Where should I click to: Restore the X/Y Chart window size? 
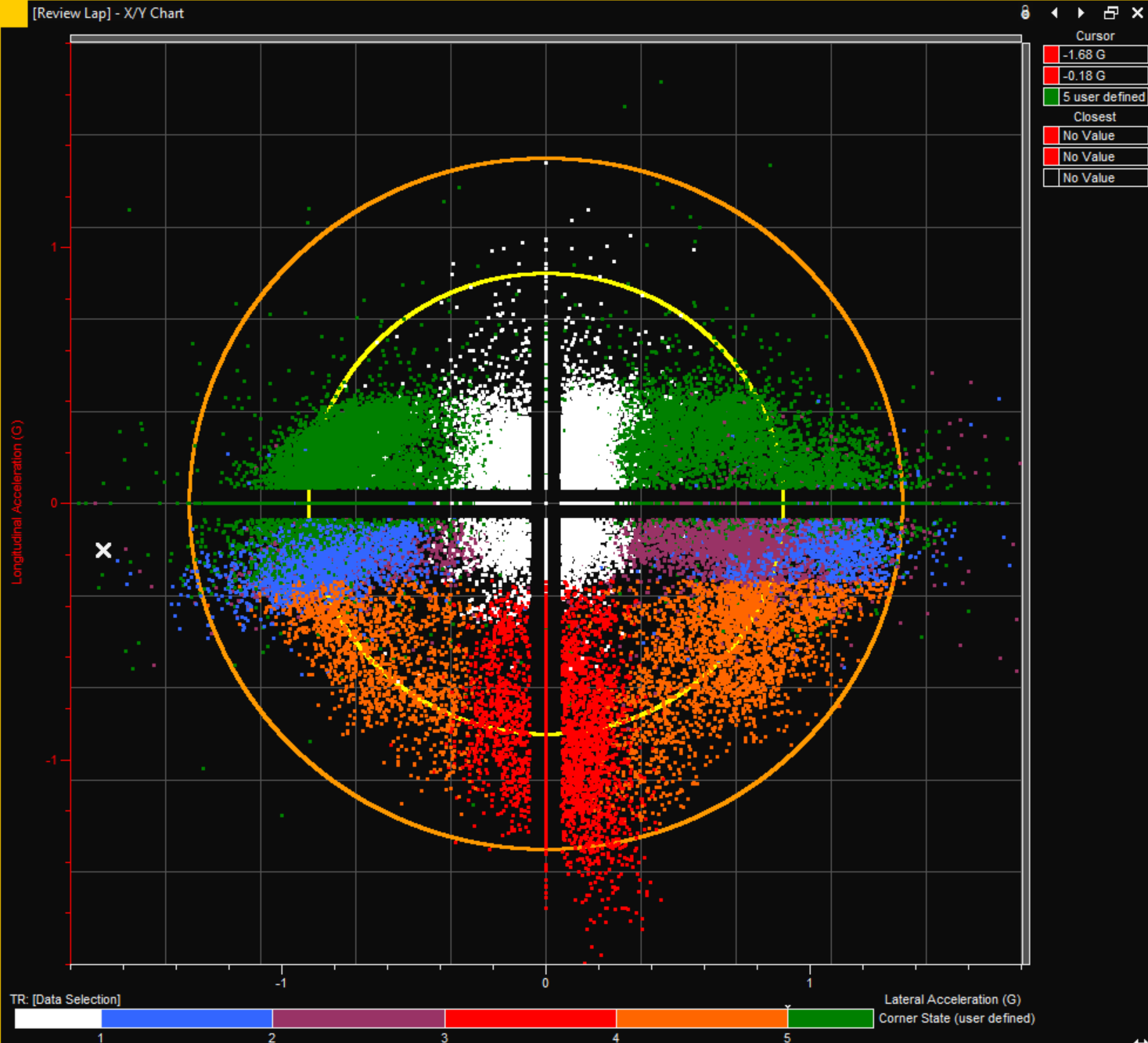click(x=1110, y=13)
